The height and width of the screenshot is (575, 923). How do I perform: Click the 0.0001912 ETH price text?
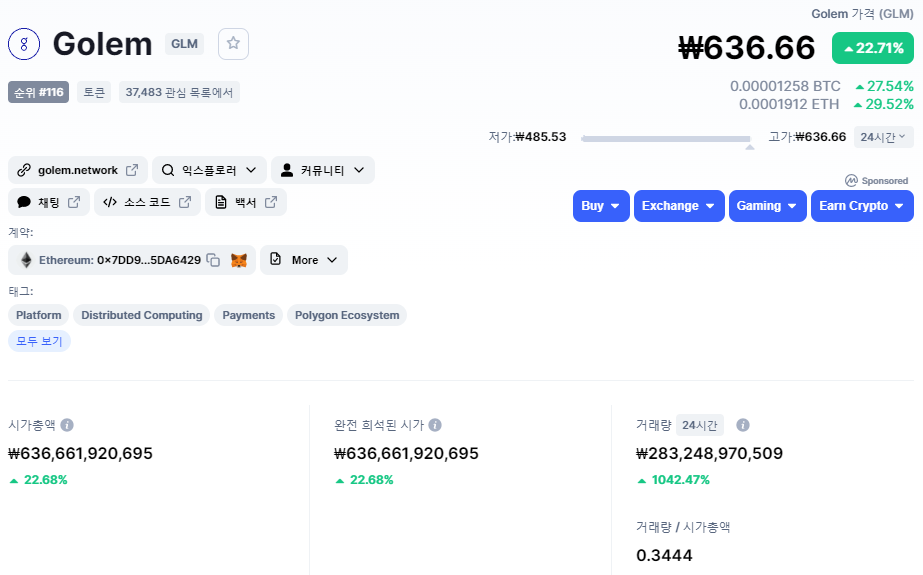(x=789, y=104)
